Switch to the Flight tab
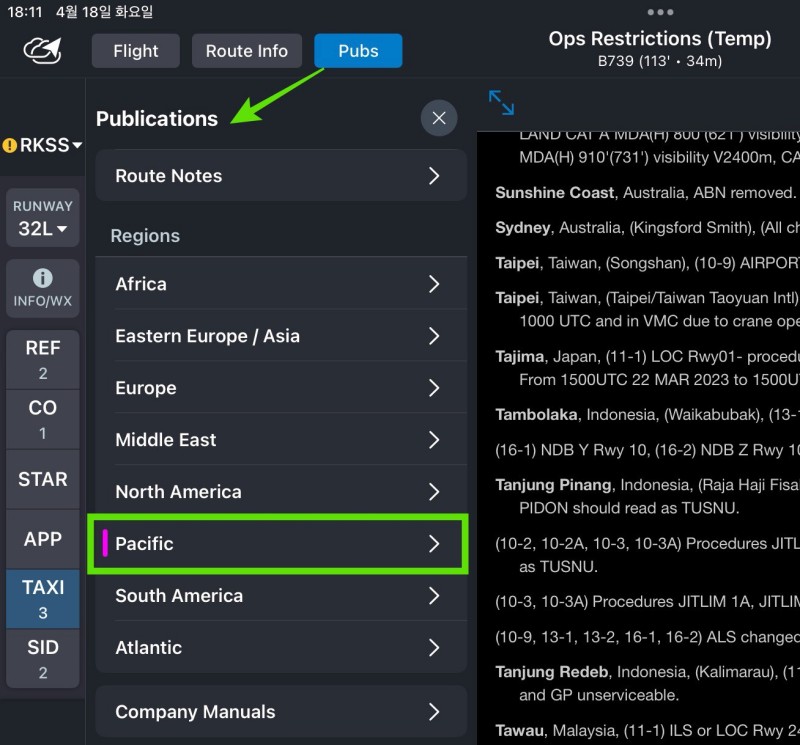This screenshot has height=745, width=800. tap(136, 51)
